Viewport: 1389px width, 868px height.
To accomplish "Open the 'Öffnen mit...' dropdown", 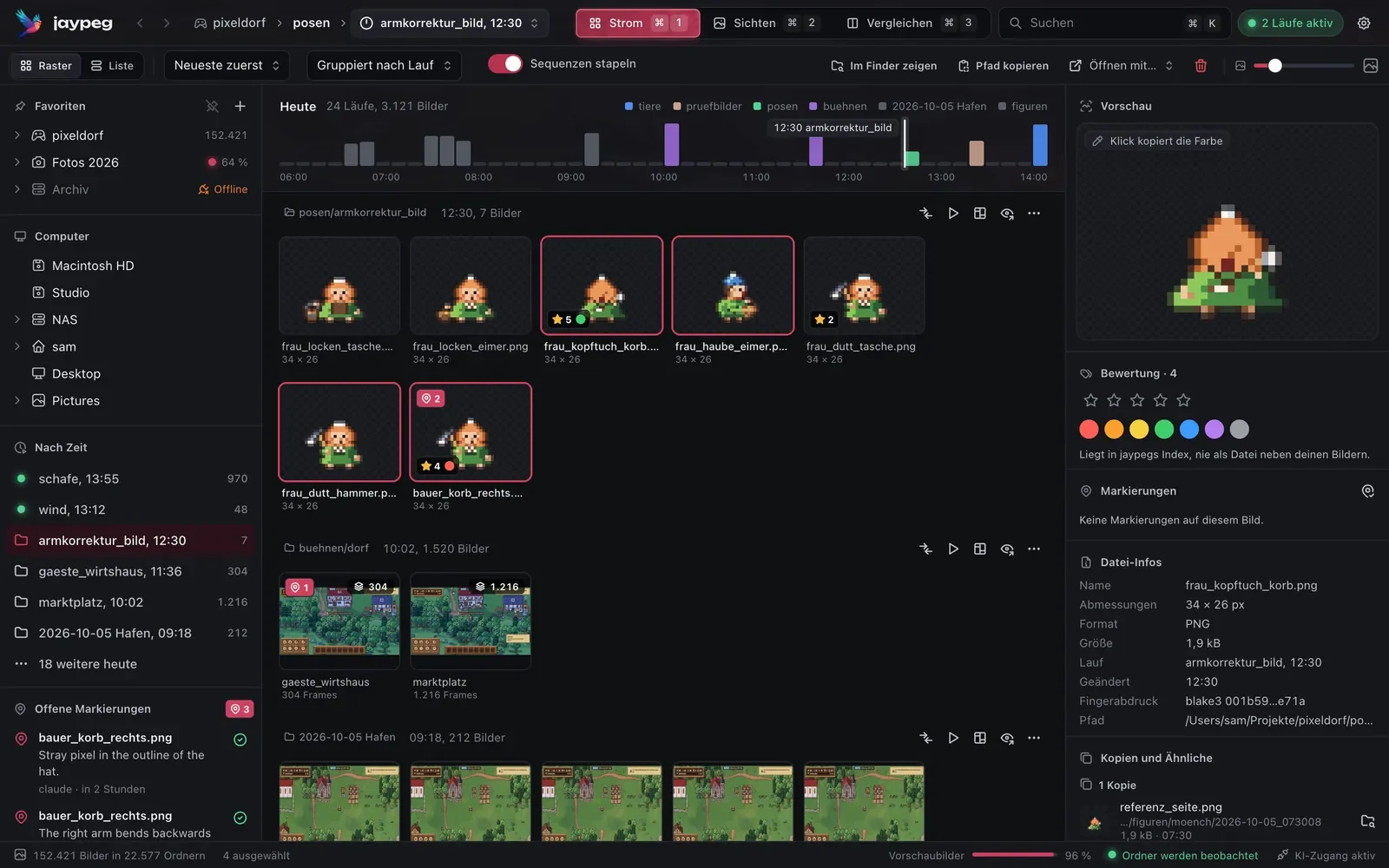I will (1122, 65).
